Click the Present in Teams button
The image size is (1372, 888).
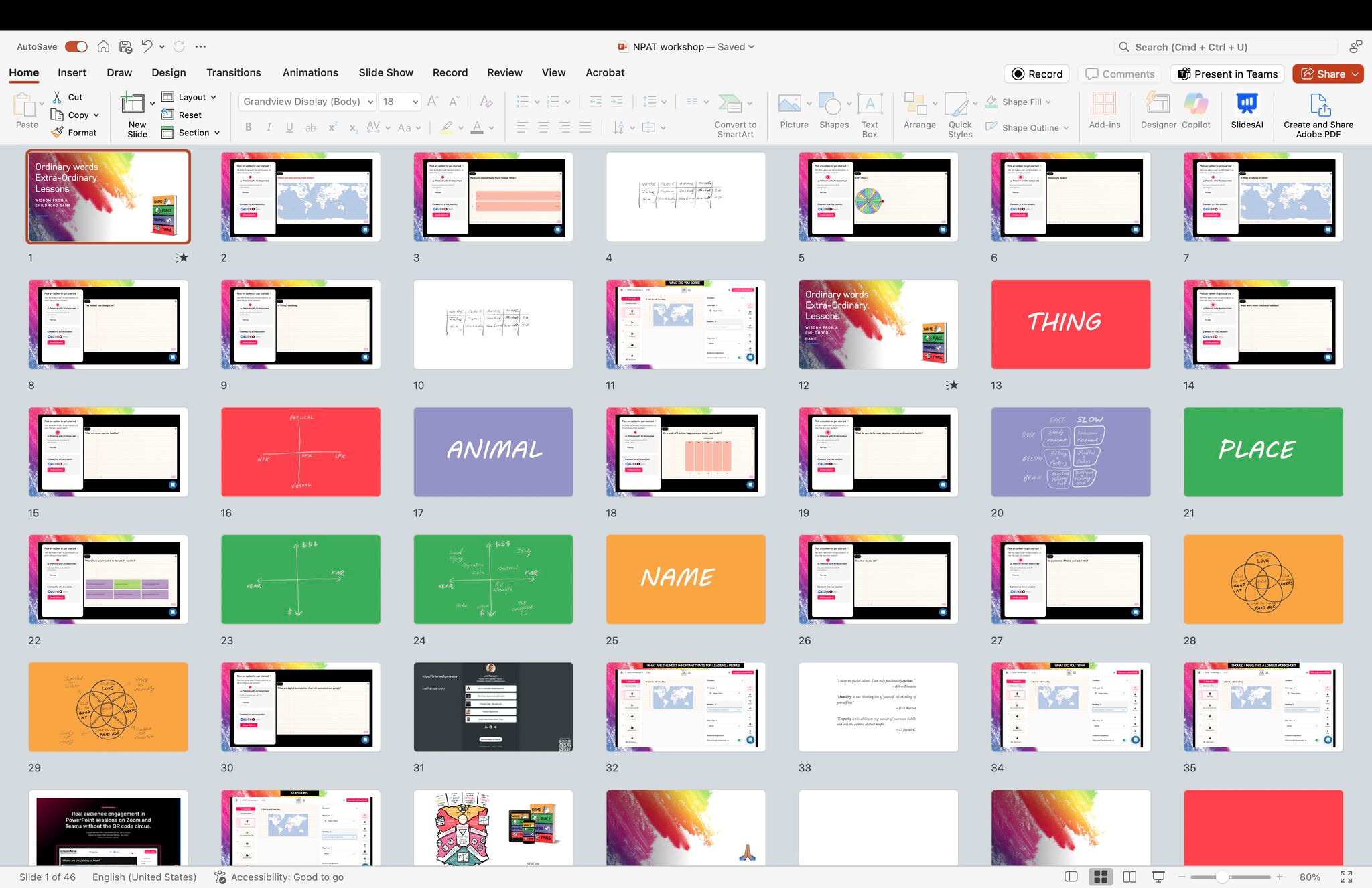(x=1227, y=74)
